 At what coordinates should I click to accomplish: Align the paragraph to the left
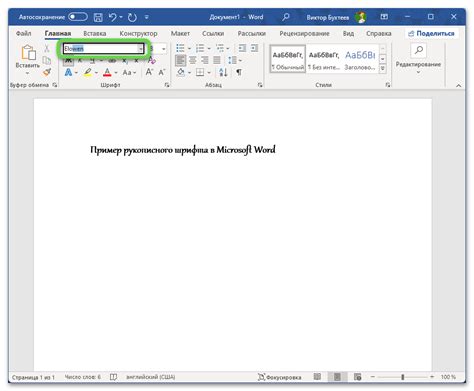[x=181, y=60]
